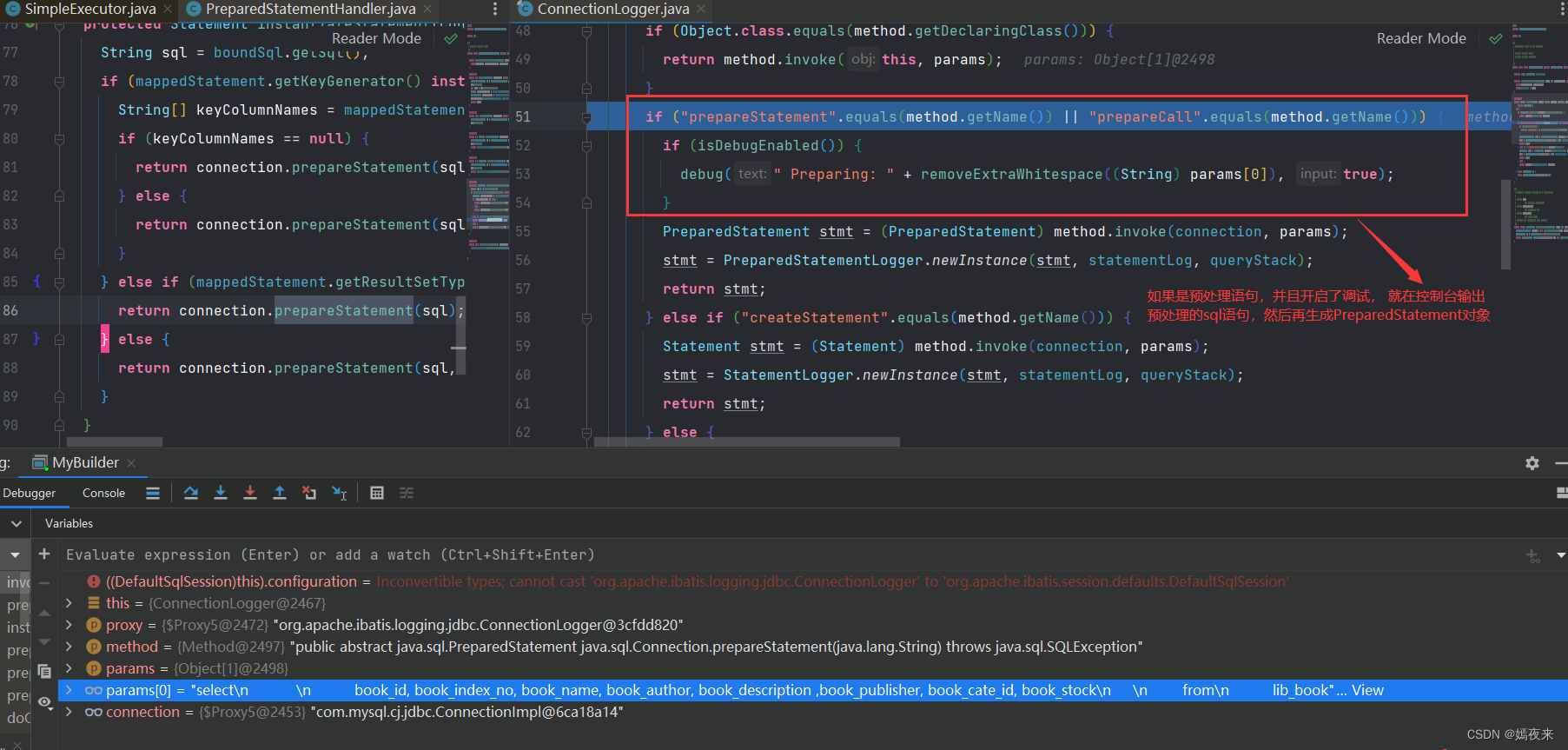The height and width of the screenshot is (750, 1568).
Task: Move the watch up with the up-arrow icon
Action: [44, 613]
